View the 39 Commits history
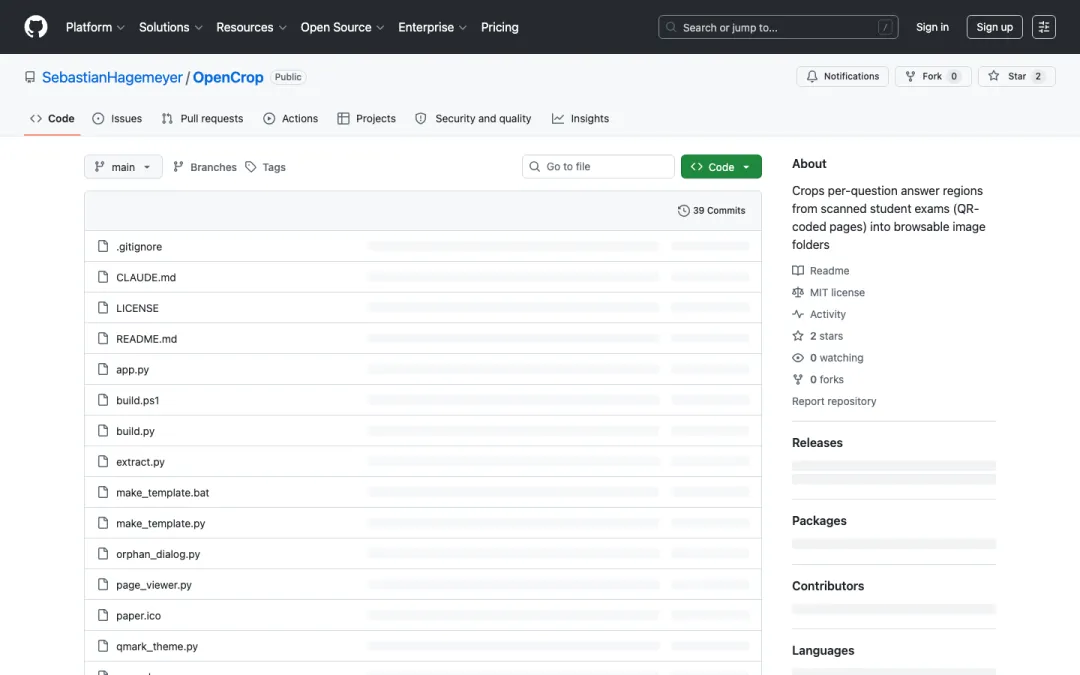 pyautogui.click(x=712, y=211)
